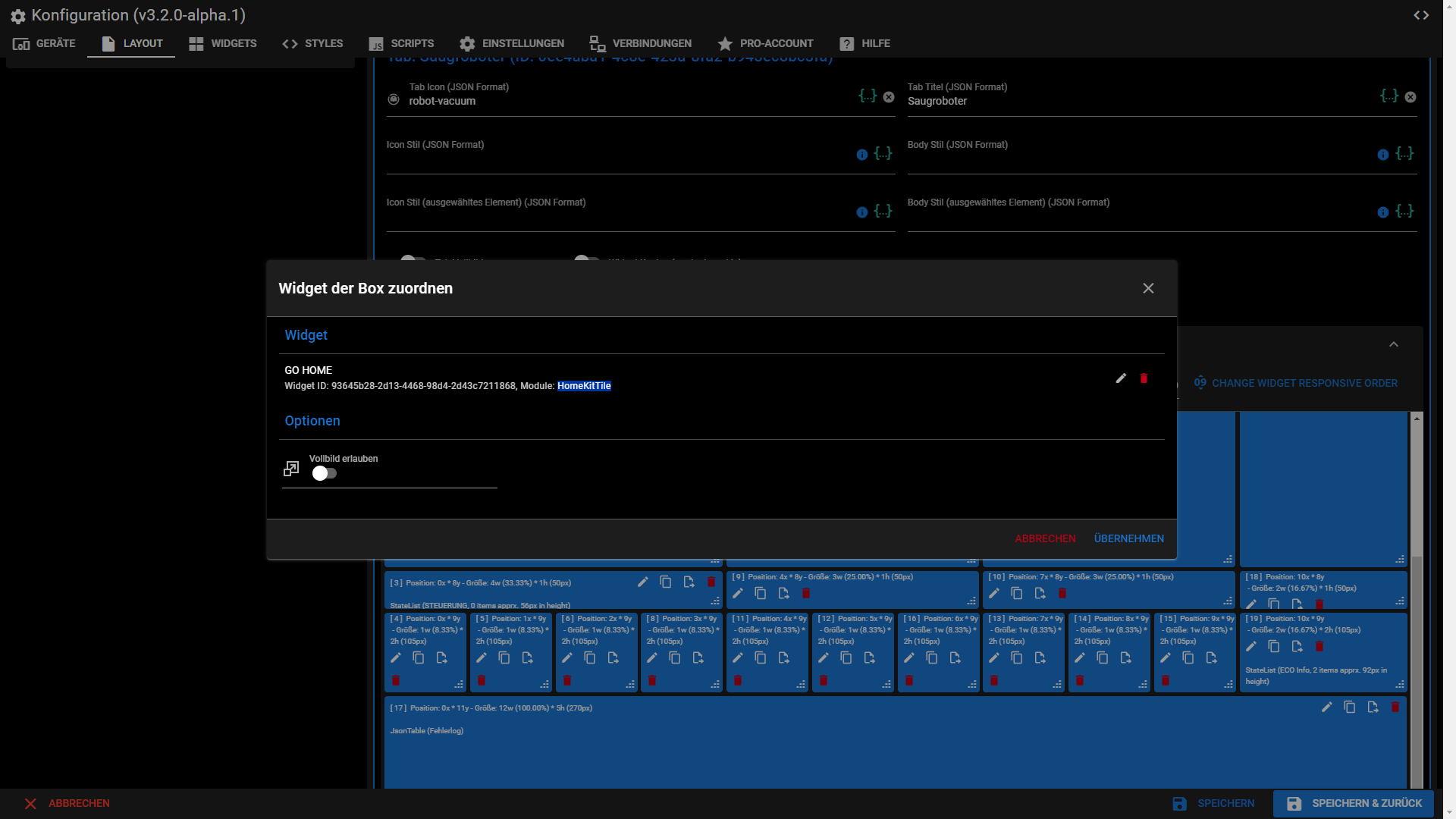Go to the STYLES tab
1456x819 pixels.
[312, 43]
